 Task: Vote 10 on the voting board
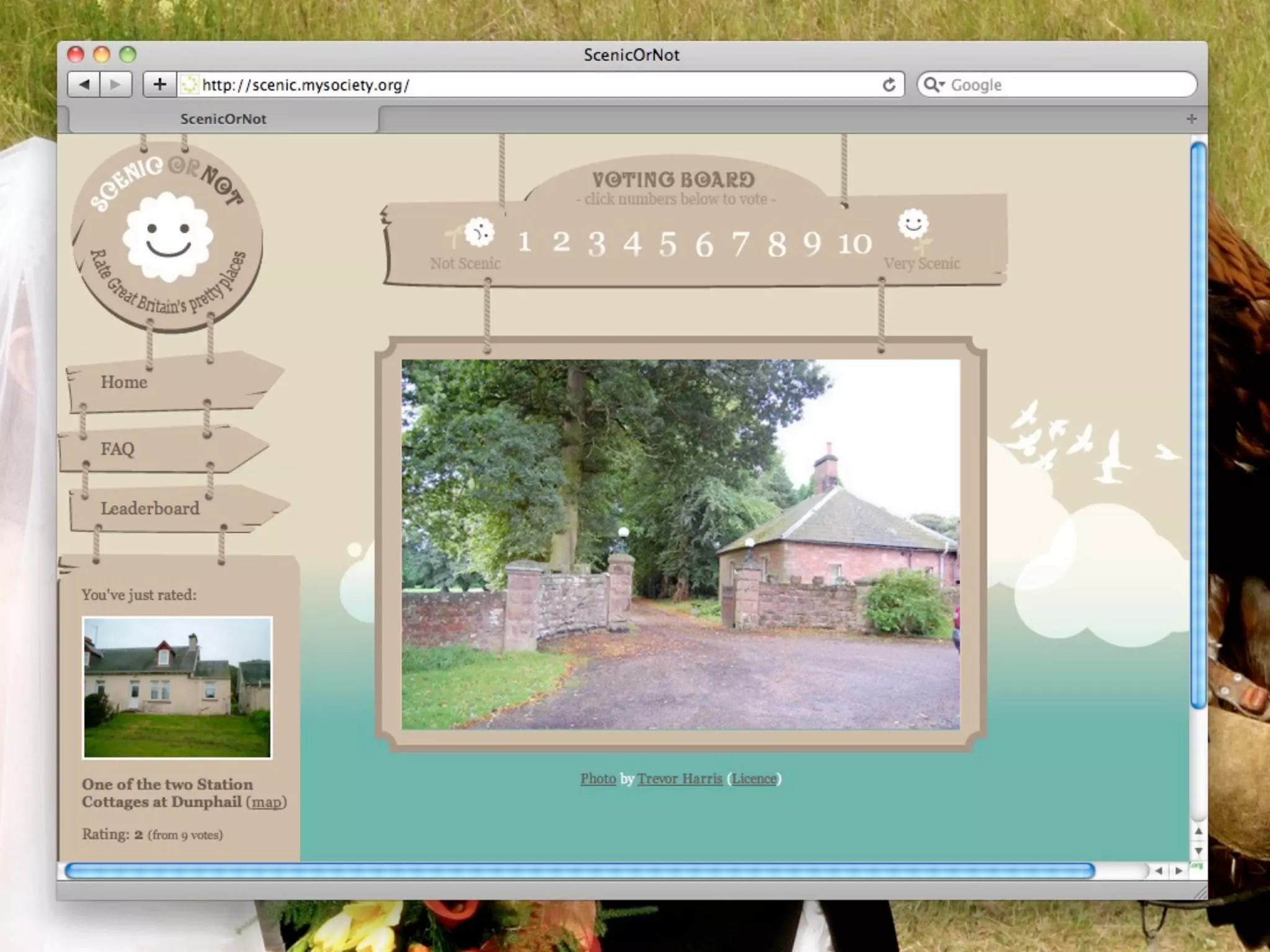[855, 244]
